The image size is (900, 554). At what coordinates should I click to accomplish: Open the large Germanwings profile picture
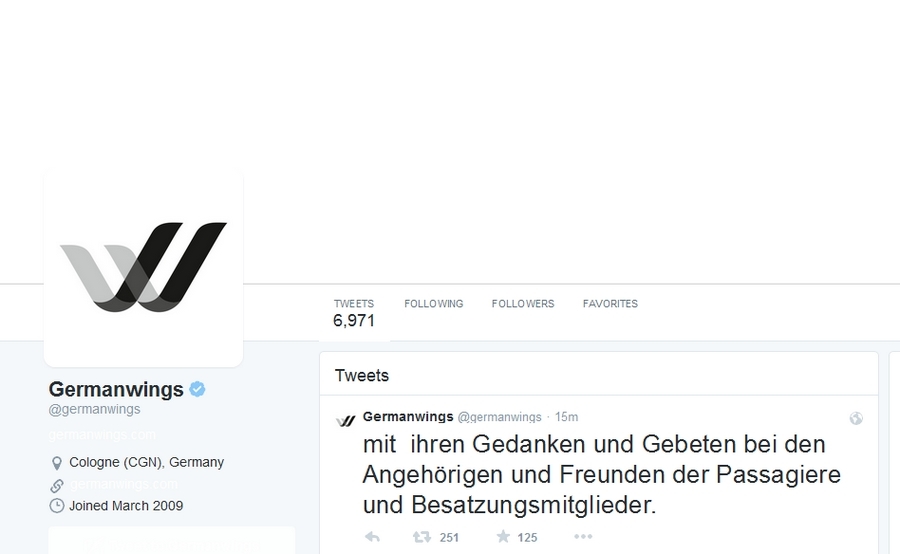[x=143, y=268]
